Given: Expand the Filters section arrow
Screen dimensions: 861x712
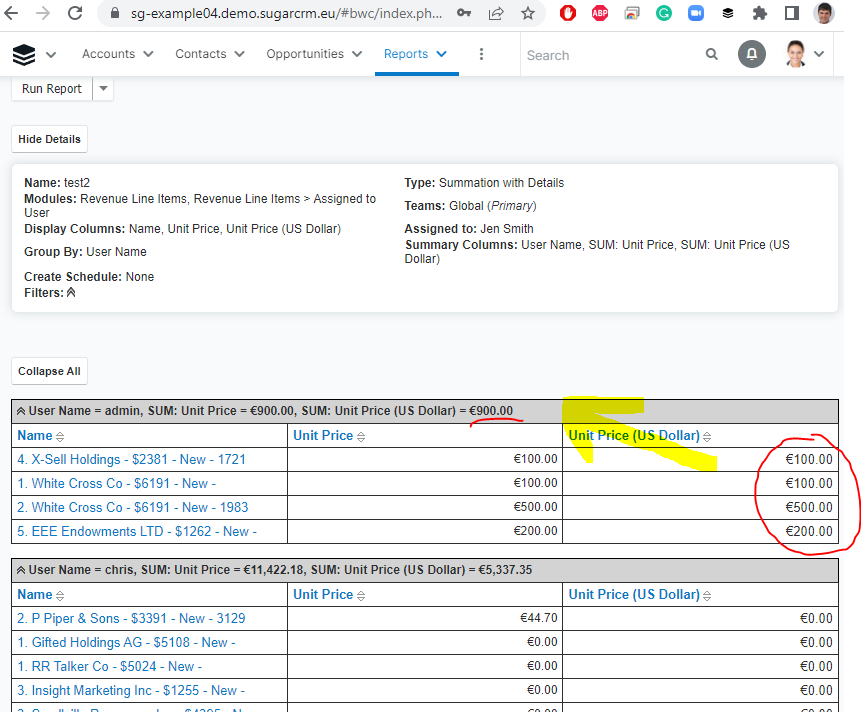Looking at the screenshot, I should click(71, 293).
